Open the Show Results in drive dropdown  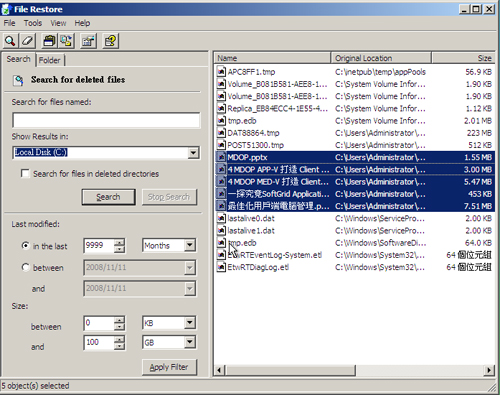pos(193,153)
